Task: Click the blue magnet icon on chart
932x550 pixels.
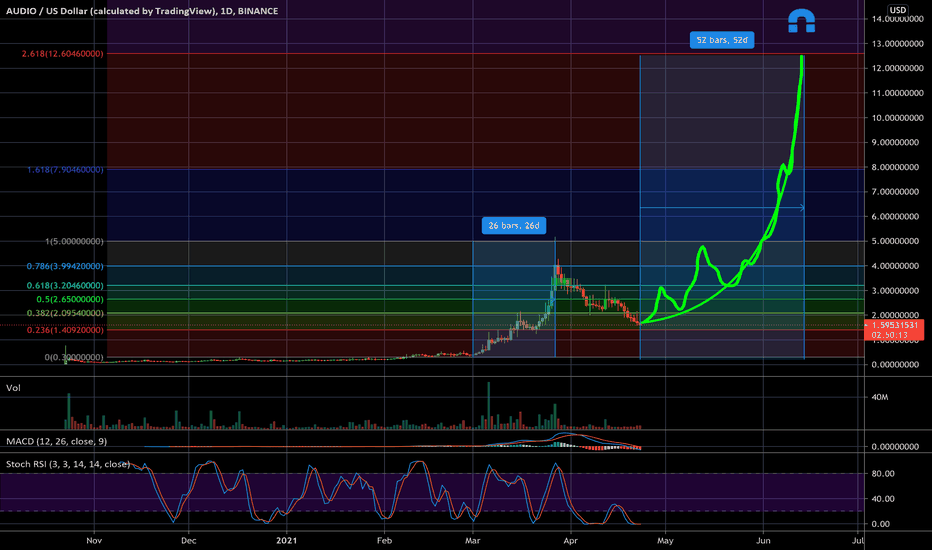Action: coord(801,21)
